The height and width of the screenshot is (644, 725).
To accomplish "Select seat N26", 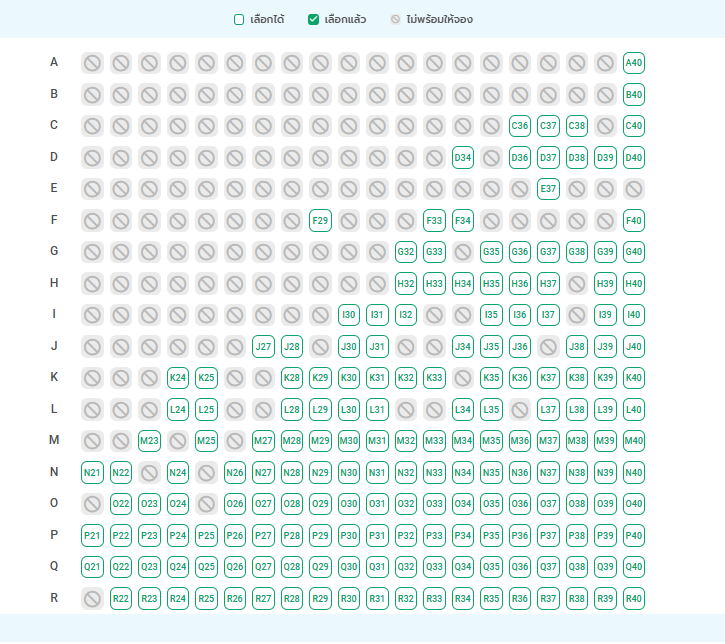I will point(235,472).
